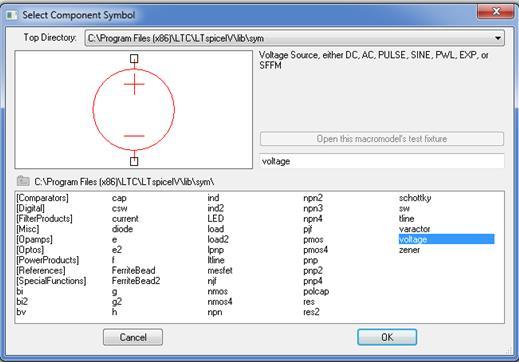Select the nmos component
The image size is (519, 362).
click(218, 291)
